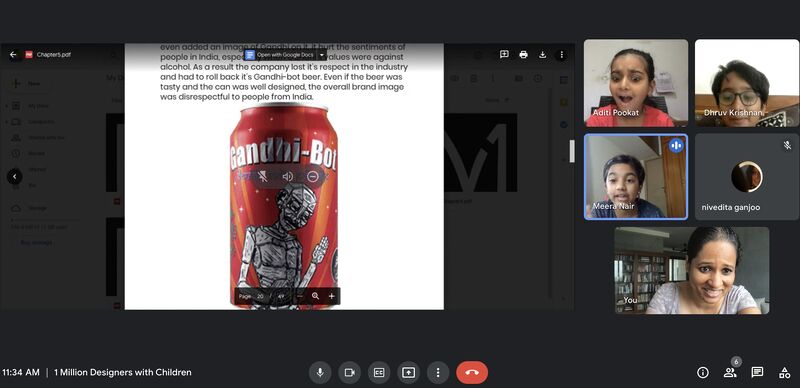
Task: Click the print icon in PDF viewer
Action: pyautogui.click(x=523, y=55)
